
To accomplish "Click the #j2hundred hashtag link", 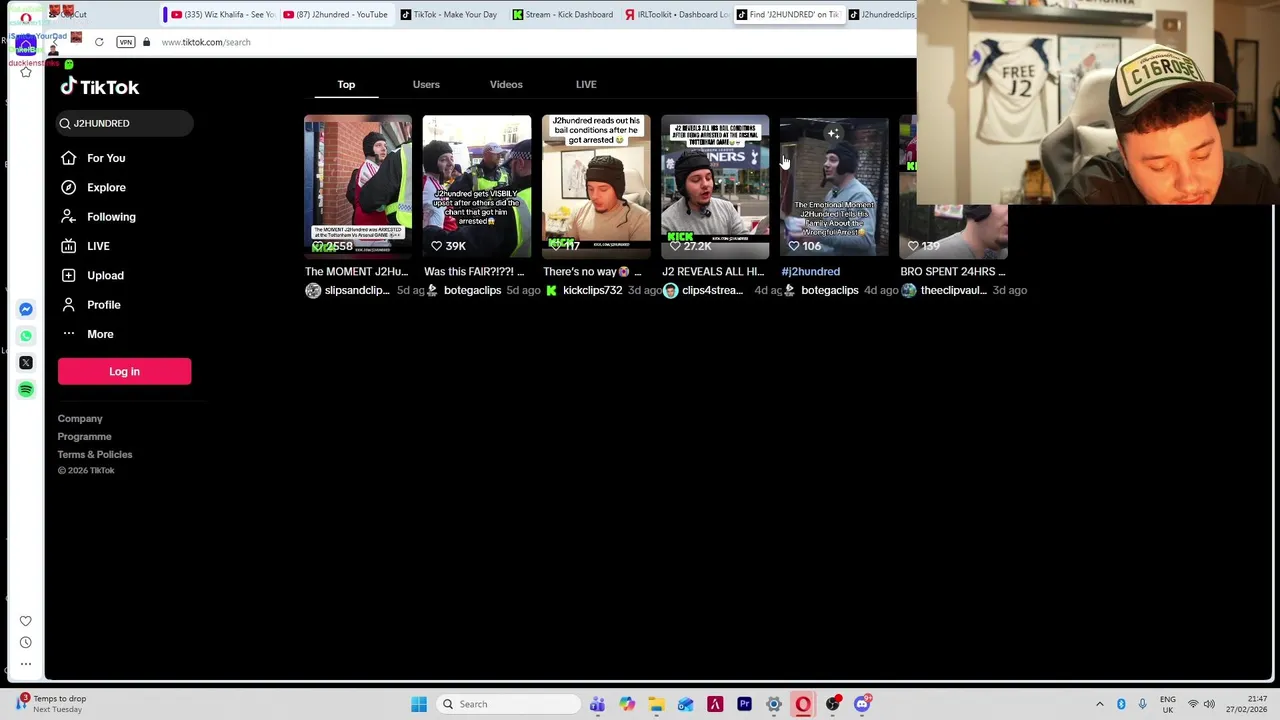I will tap(810, 271).
